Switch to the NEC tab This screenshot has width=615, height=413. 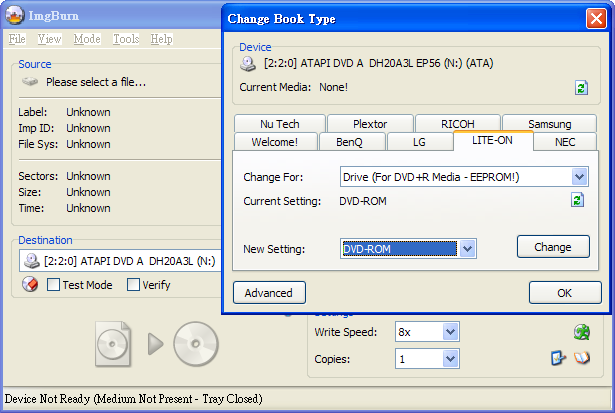pos(565,142)
